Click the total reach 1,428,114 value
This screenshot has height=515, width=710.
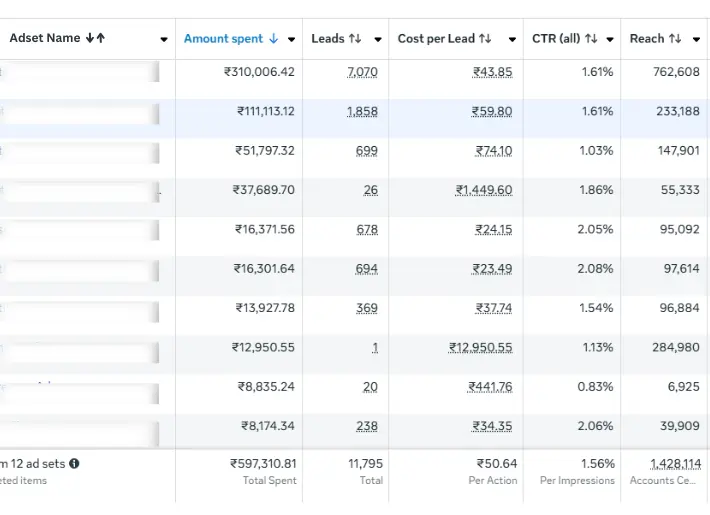tap(675, 464)
